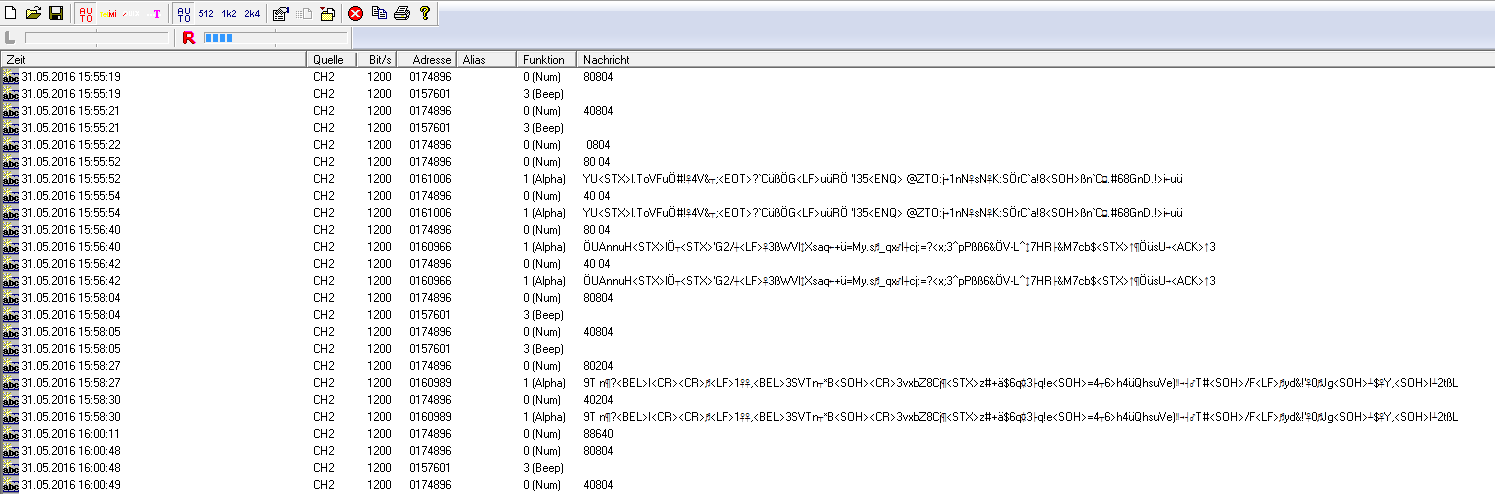1495x494 pixels.
Task: Copy messages using the copy icon
Action: (379, 13)
